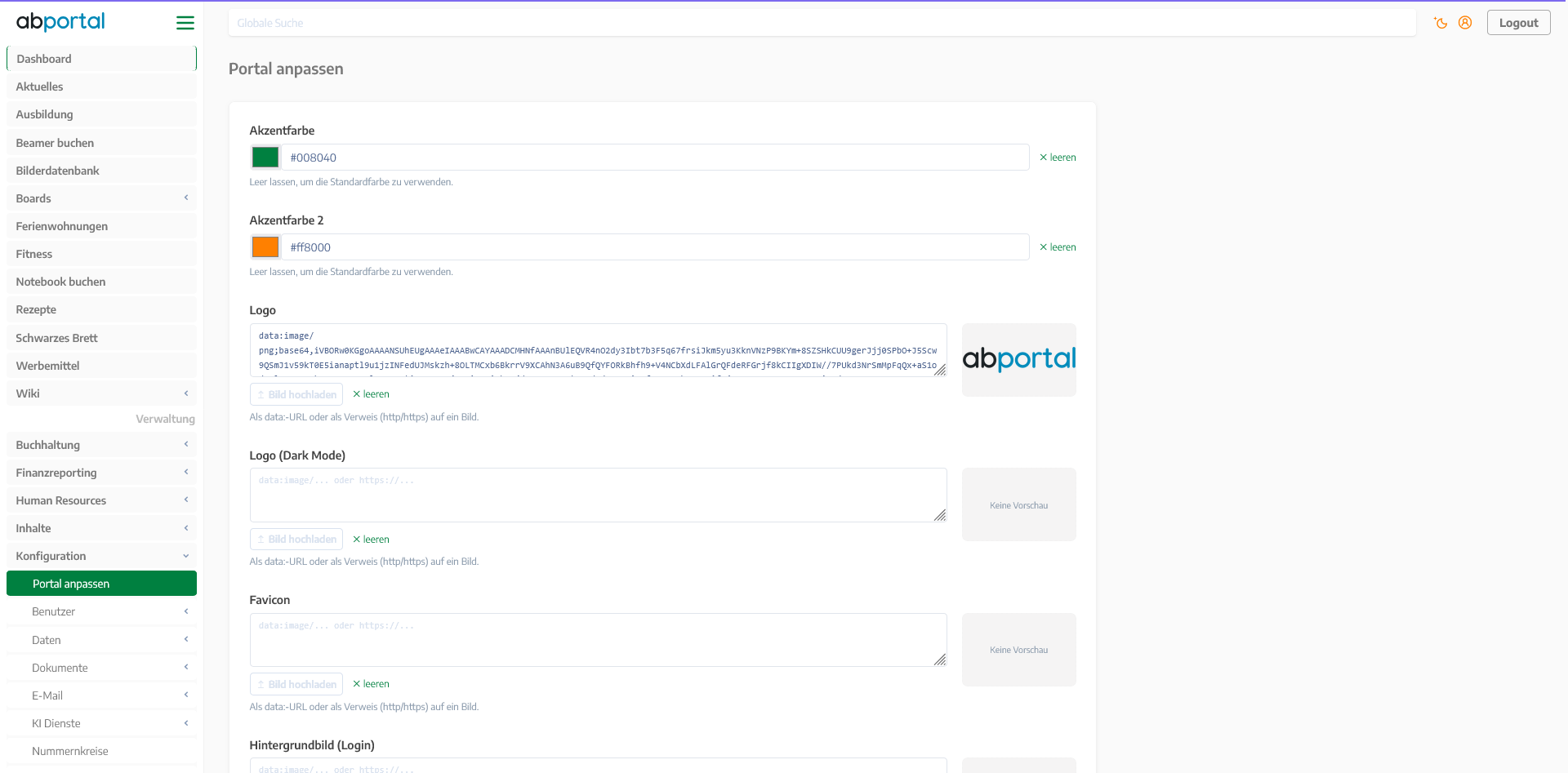Expand the Buchhaltung menu chevron
Viewport: 1568px width, 773px height.
tap(186, 445)
